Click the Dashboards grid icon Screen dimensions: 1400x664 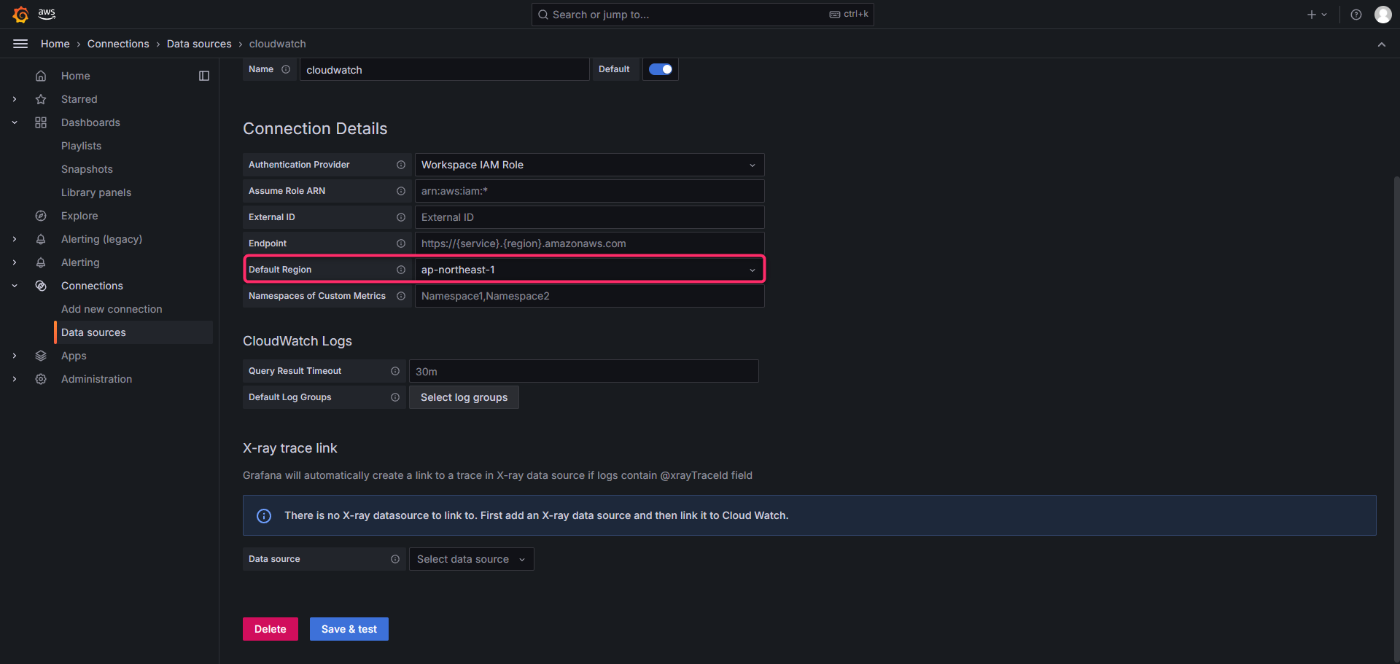point(41,122)
